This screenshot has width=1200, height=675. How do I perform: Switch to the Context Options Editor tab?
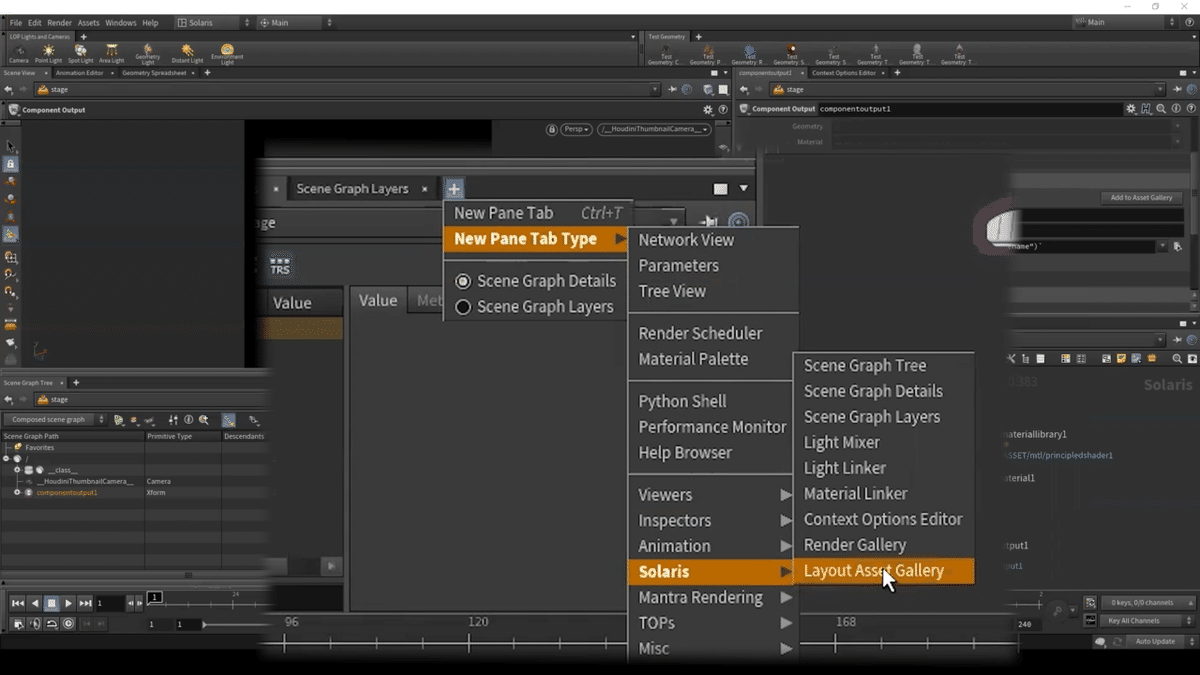click(843, 73)
